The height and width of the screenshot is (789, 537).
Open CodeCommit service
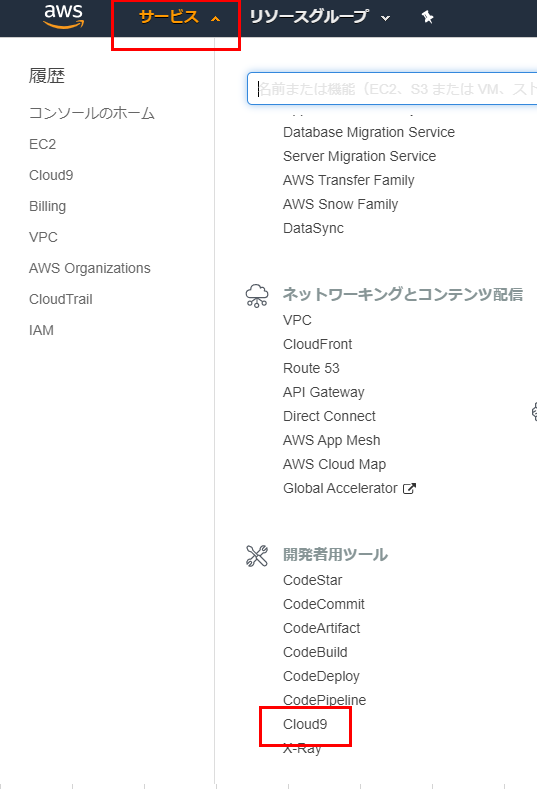tap(324, 604)
